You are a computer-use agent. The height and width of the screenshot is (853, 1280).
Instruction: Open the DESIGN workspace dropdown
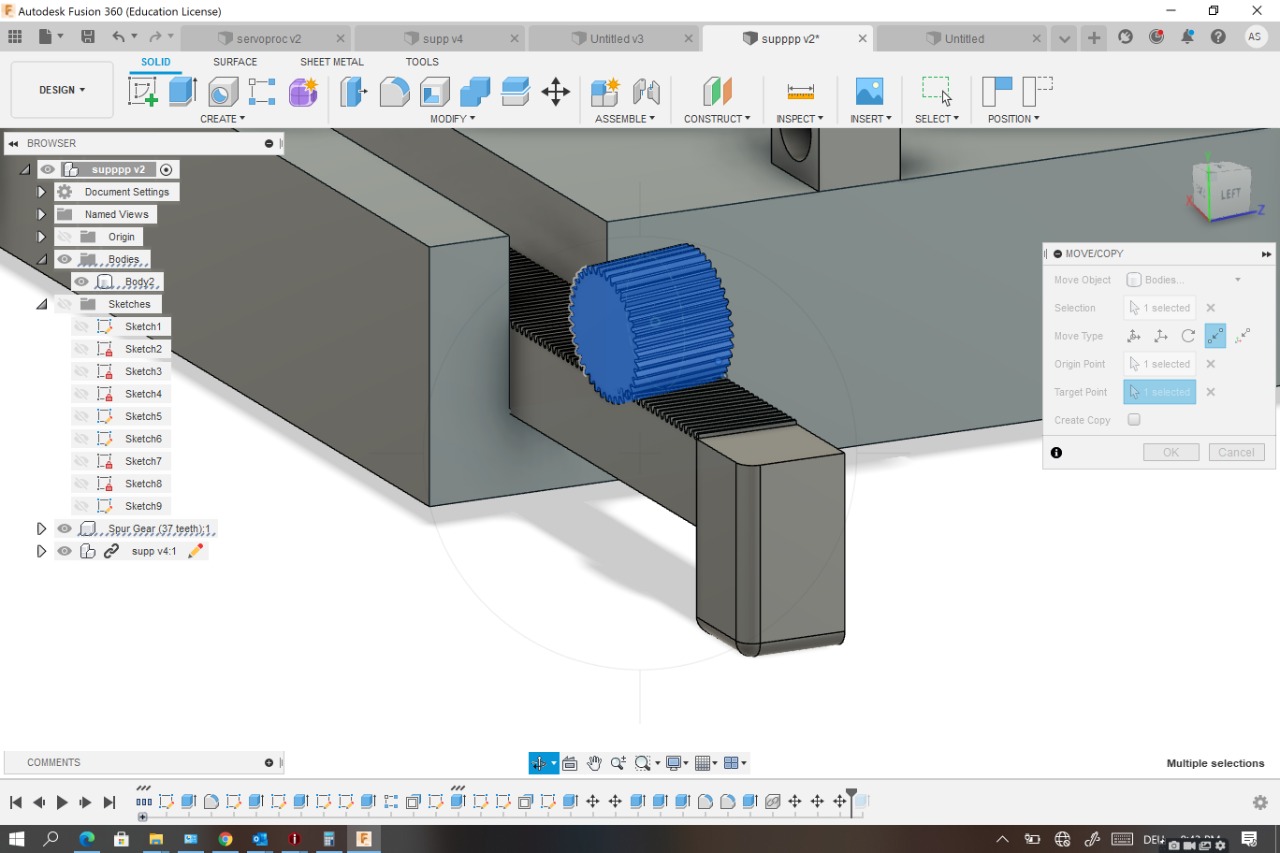[62, 90]
